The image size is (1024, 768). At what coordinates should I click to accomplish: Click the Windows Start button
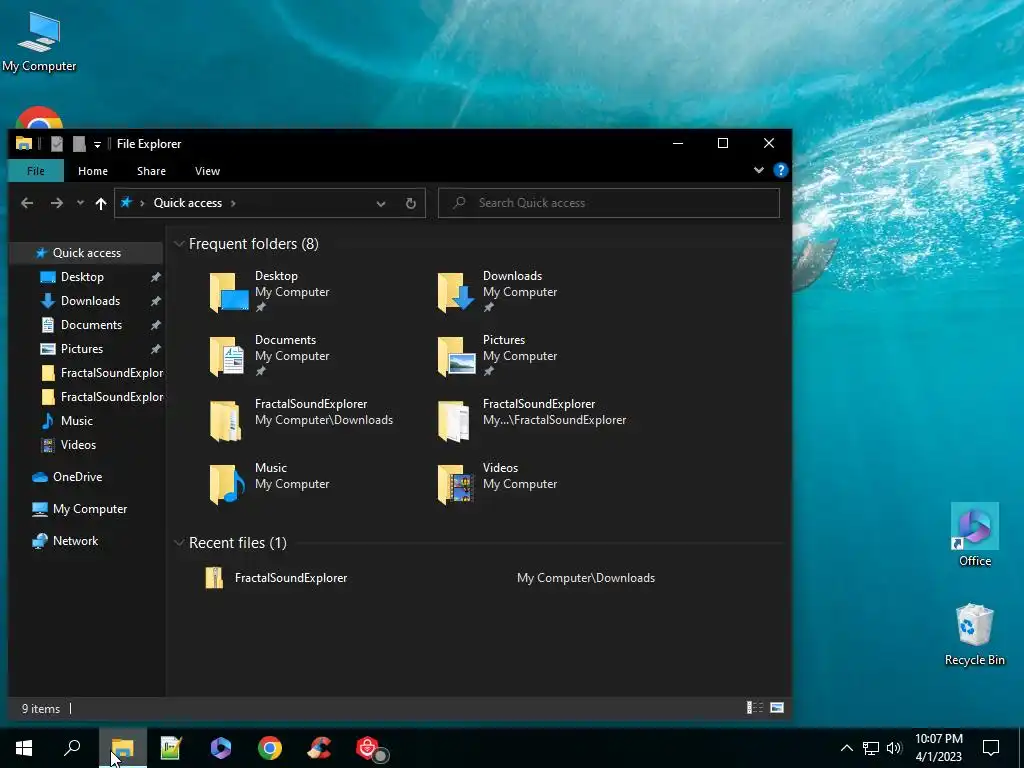coord(24,748)
